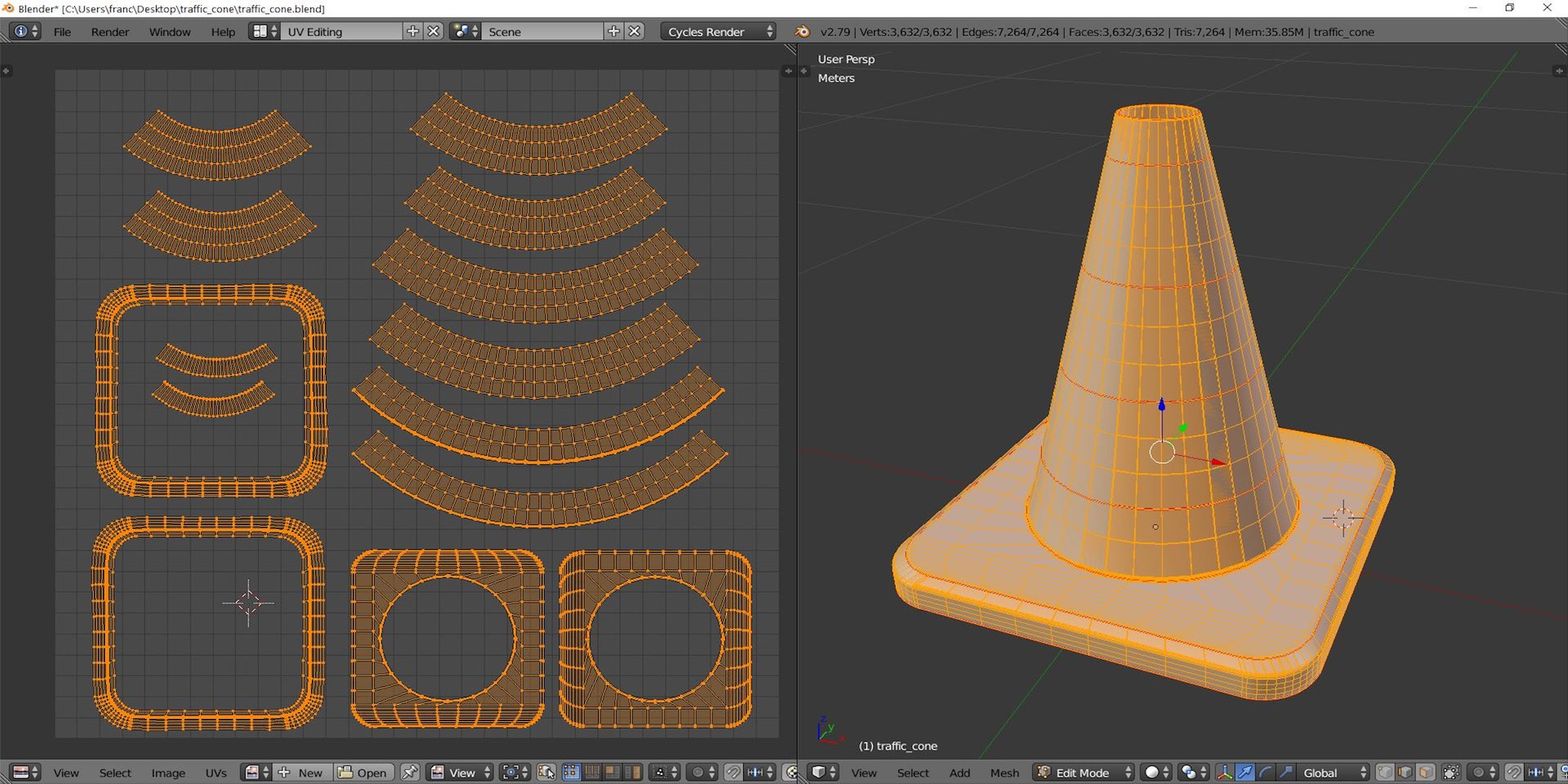Enable the scale manipulator

[x=1285, y=772]
